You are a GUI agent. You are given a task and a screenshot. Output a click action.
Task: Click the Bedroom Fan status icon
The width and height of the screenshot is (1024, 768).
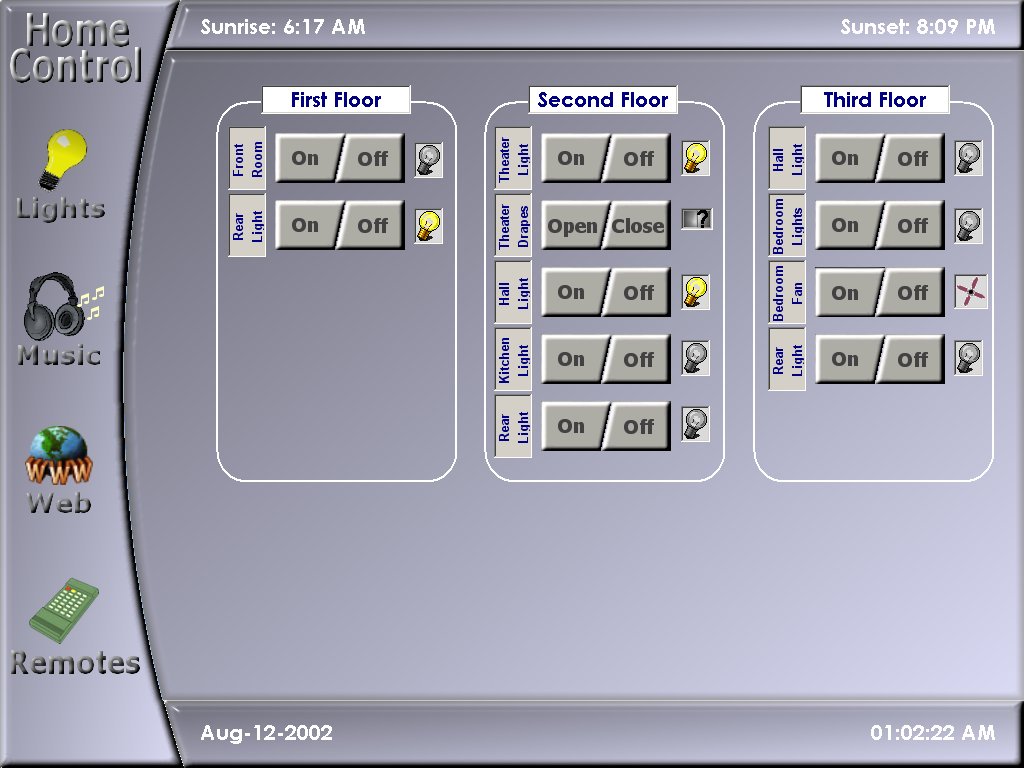click(970, 292)
